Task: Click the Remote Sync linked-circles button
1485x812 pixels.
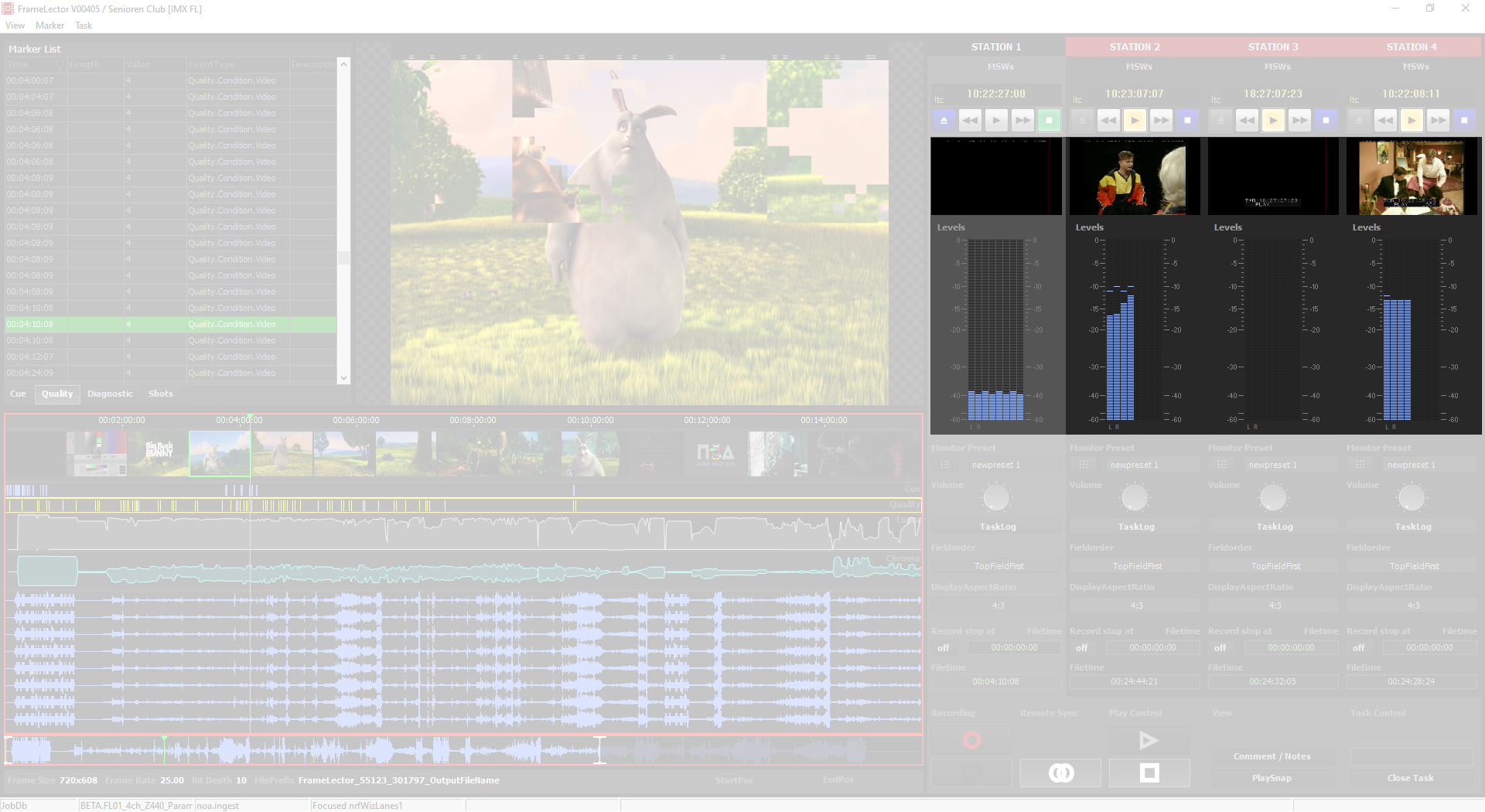Action: (1060, 773)
